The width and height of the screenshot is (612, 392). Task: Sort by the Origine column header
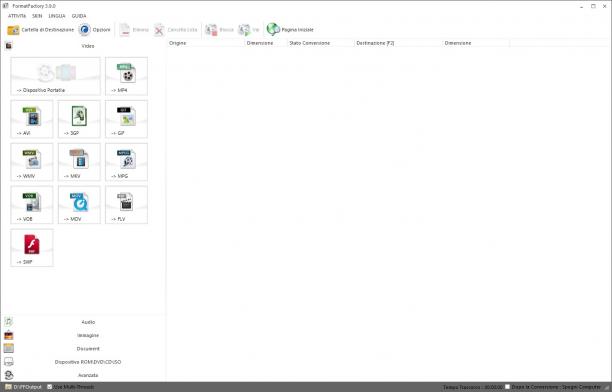point(206,43)
